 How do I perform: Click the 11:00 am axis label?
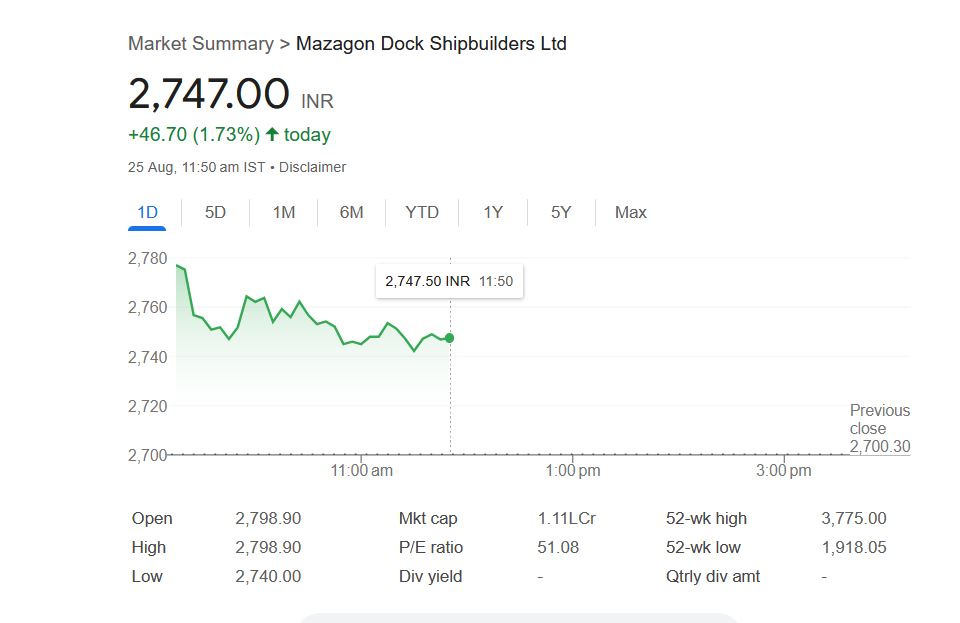click(361, 470)
